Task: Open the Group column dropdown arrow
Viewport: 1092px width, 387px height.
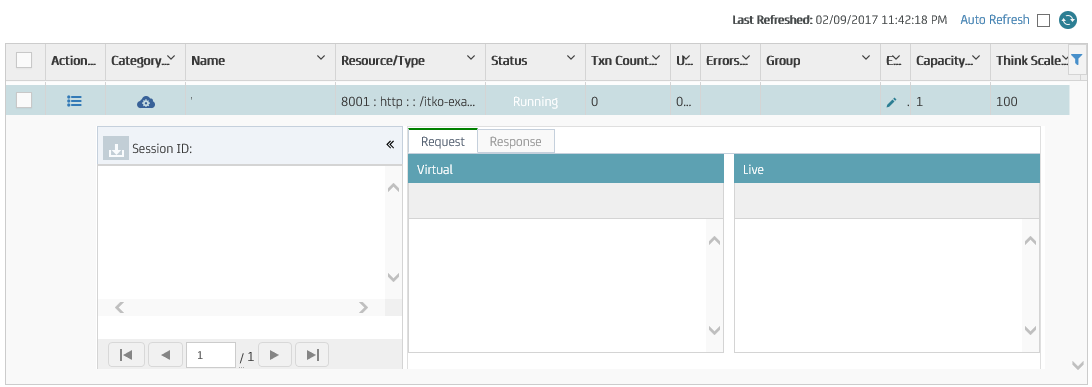Action: pyautogui.click(x=866, y=58)
